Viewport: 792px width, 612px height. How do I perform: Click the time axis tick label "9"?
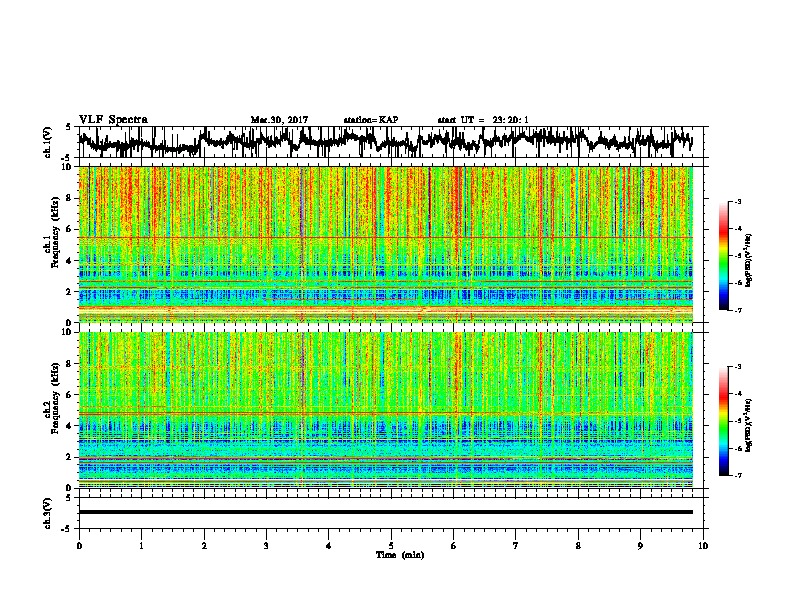click(x=640, y=546)
